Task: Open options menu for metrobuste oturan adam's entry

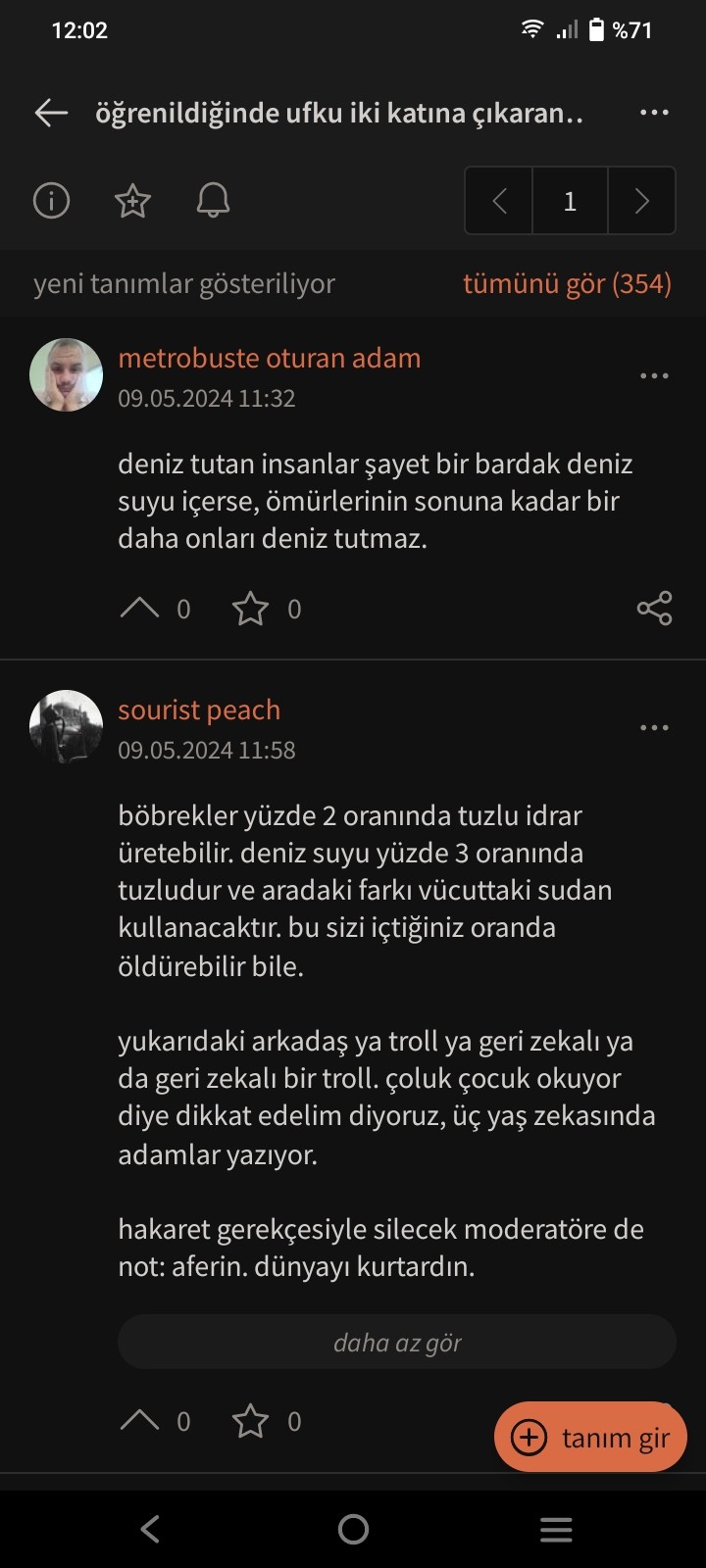Action: [x=654, y=375]
